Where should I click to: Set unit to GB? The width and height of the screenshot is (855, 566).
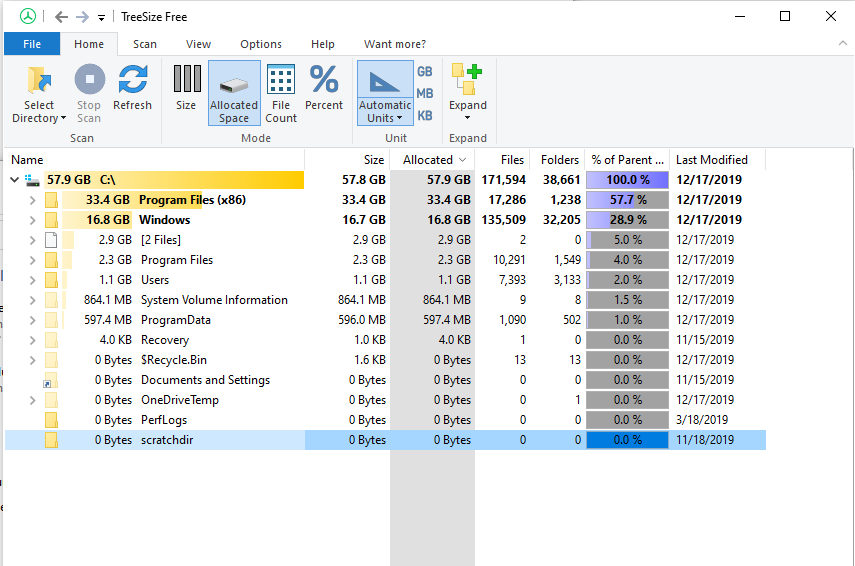tap(425, 72)
